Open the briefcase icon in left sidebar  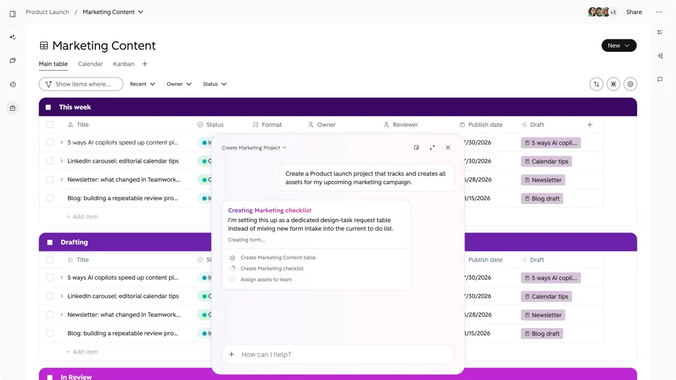pyautogui.click(x=13, y=108)
